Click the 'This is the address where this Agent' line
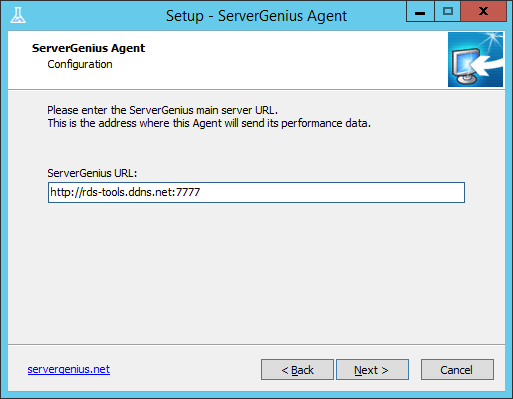Image resolution: width=513 pixels, height=399 pixels. pos(209,123)
